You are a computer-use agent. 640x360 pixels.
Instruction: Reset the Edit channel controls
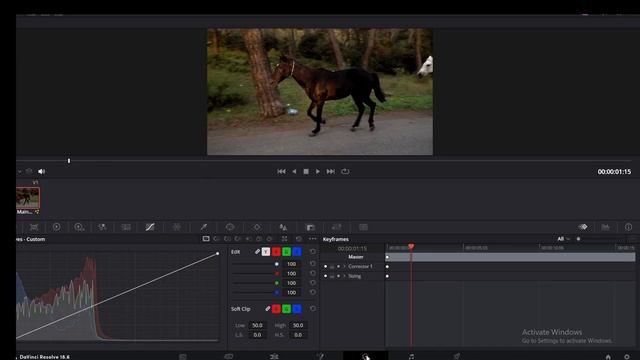[x=313, y=252]
